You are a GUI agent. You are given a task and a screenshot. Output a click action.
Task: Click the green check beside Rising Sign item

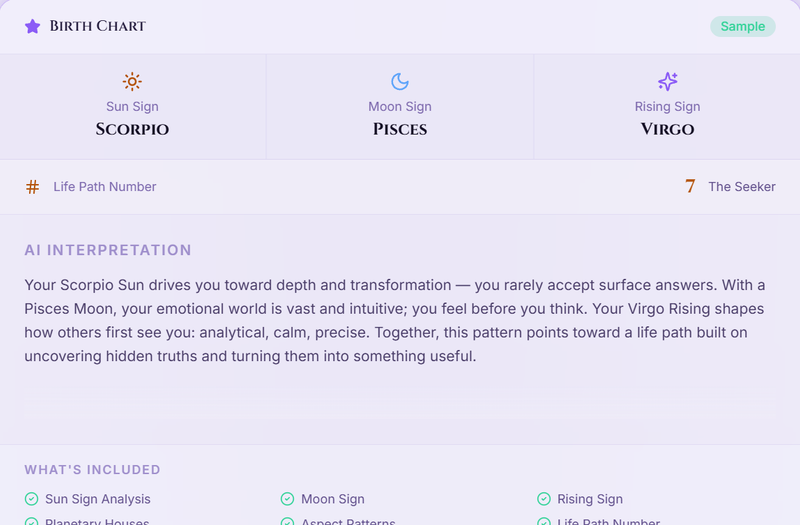(x=544, y=499)
